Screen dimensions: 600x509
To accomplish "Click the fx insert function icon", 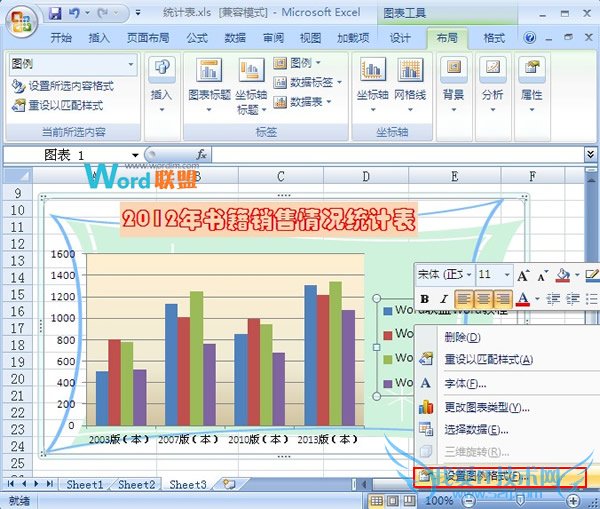I will (x=201, y=155).
